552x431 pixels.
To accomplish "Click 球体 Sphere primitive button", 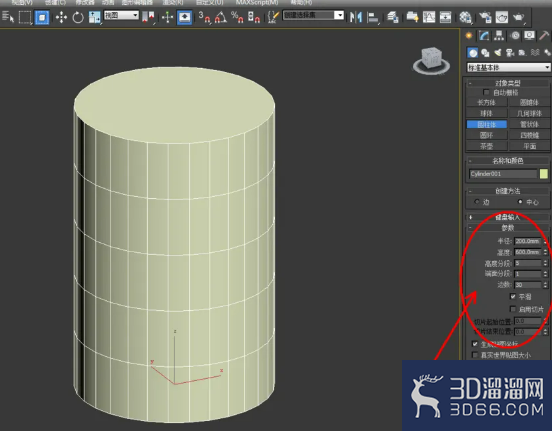I will [487, 113].
